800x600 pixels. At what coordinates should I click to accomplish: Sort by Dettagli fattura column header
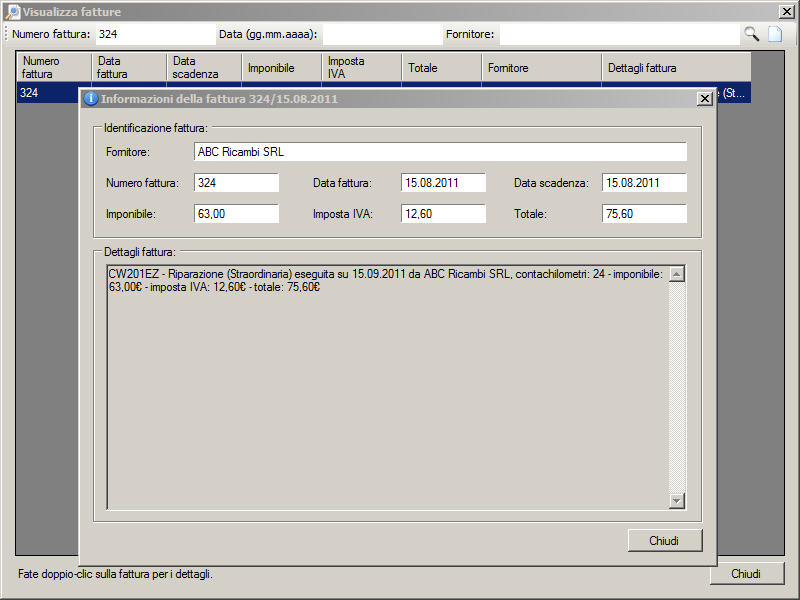click(677, 67)
